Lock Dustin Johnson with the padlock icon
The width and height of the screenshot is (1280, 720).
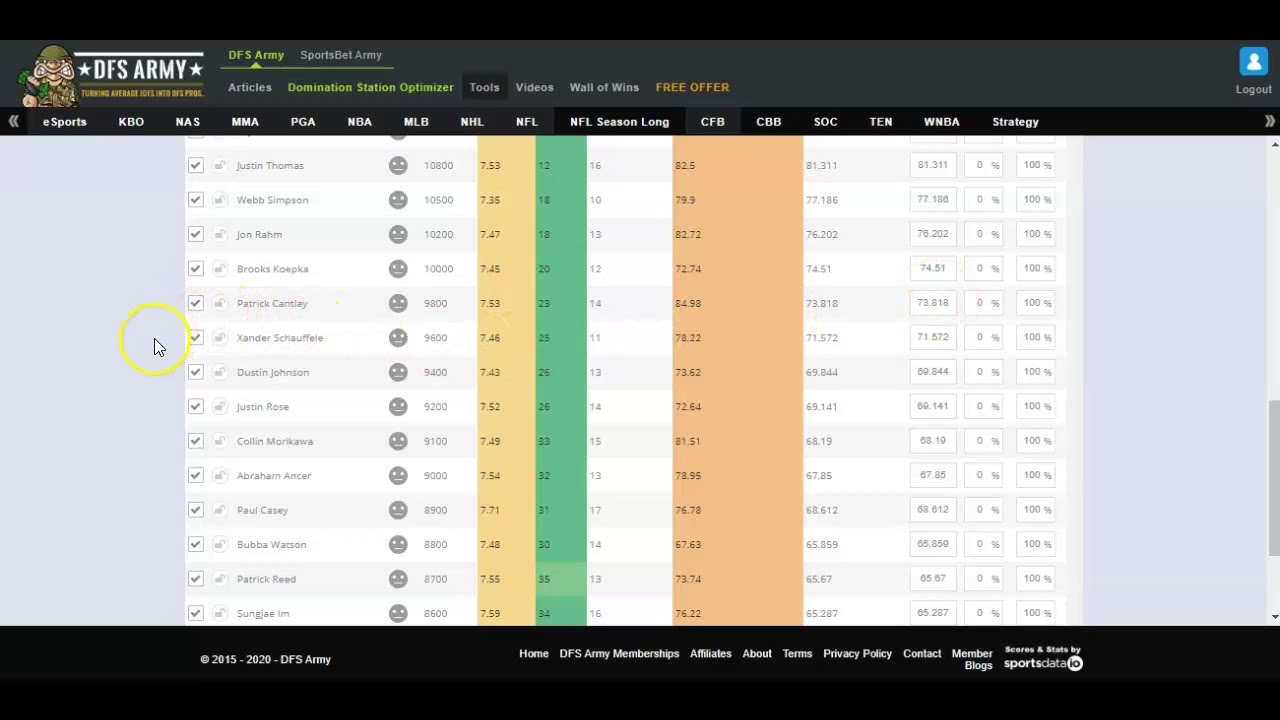point(219,372)
